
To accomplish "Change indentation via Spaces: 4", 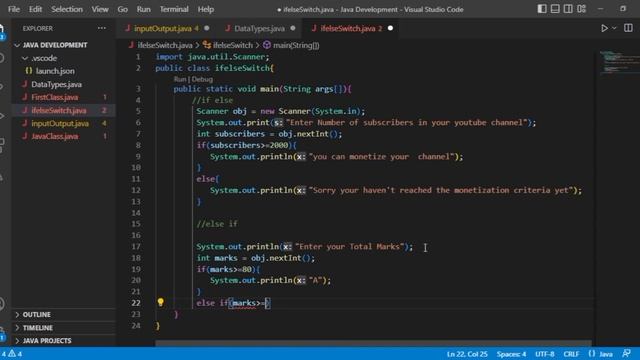I will pos(511,354).
